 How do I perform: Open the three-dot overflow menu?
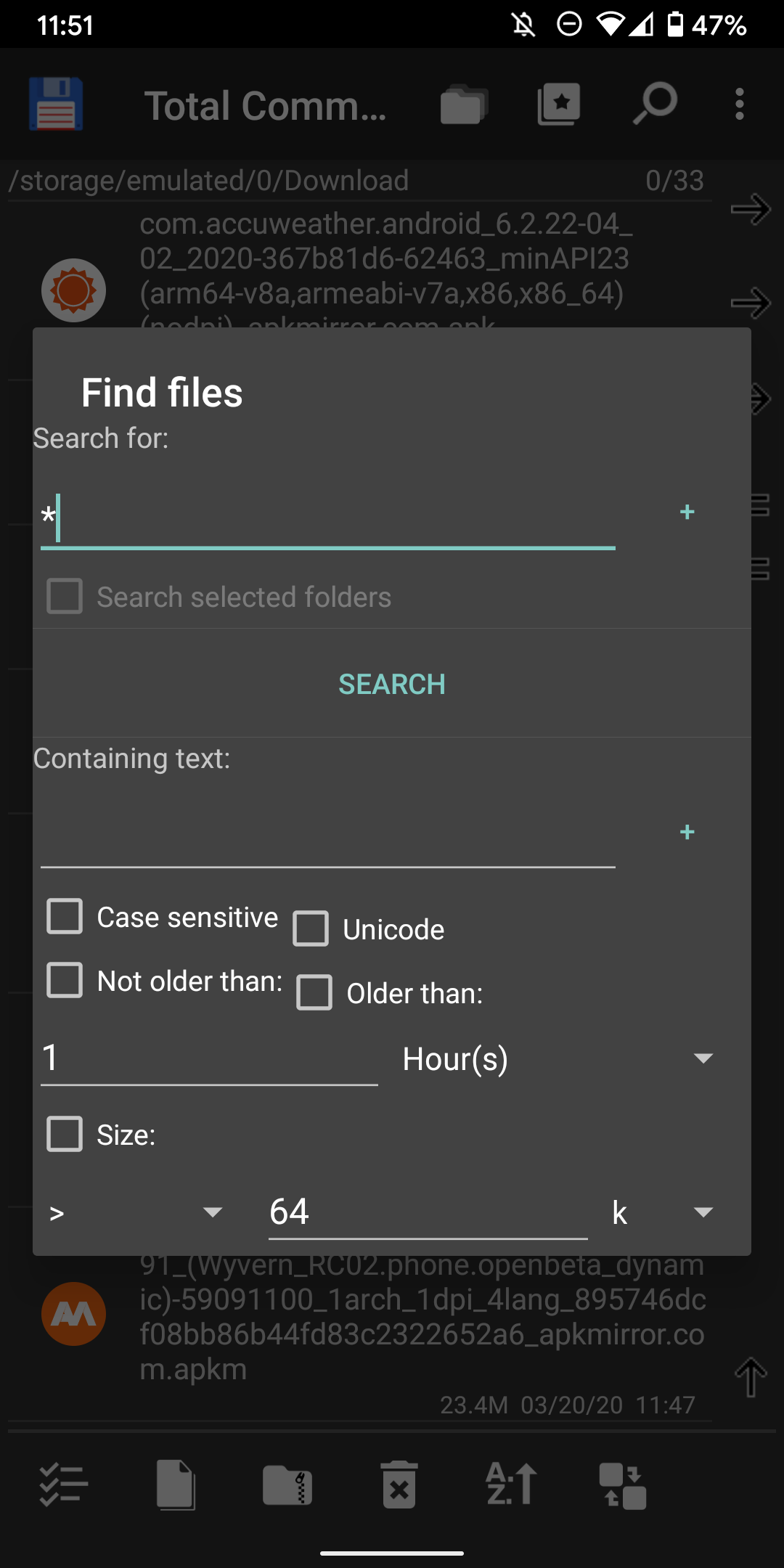[x=740, y=105]
